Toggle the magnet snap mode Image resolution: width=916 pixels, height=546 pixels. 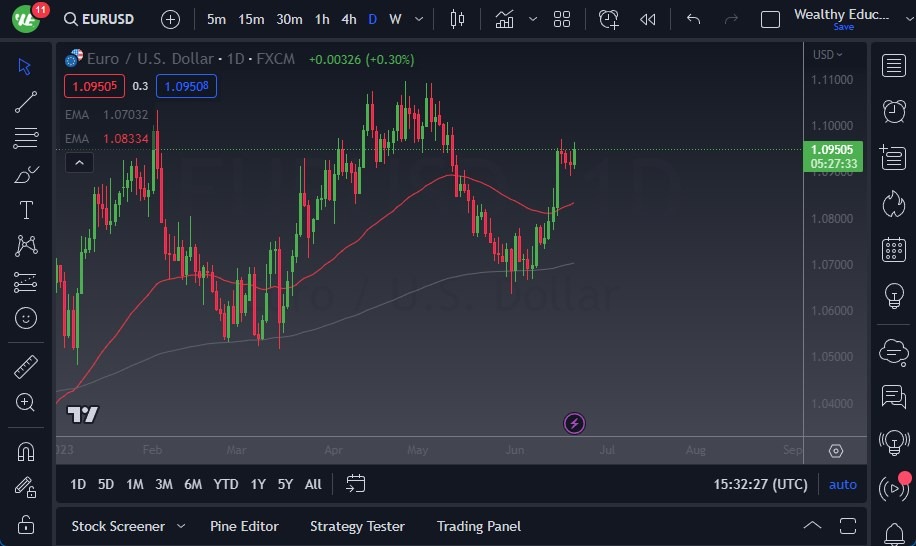26,451
